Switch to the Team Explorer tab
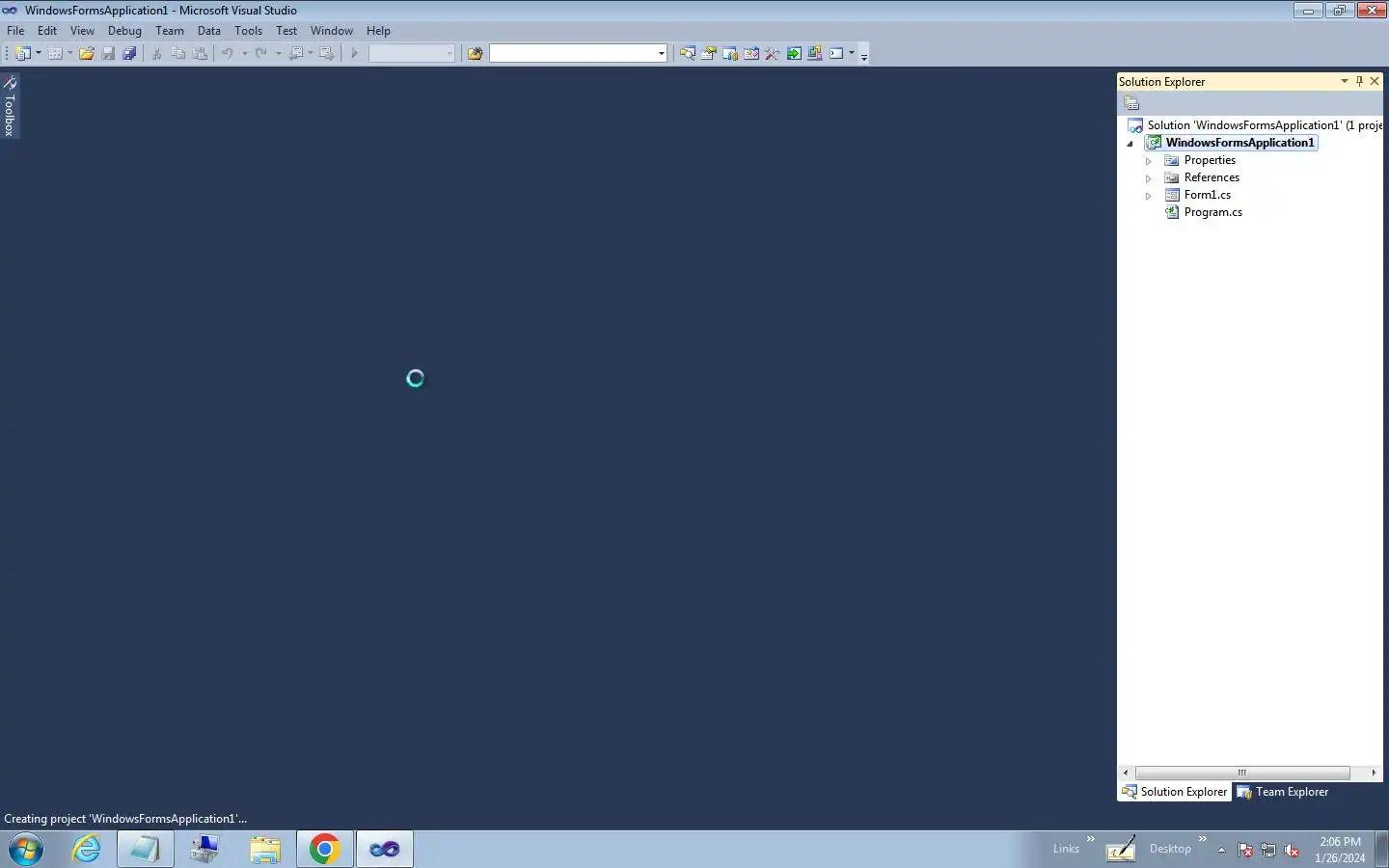The height and width of the screenshot is (868, 1389). (x=1283, y=792)
